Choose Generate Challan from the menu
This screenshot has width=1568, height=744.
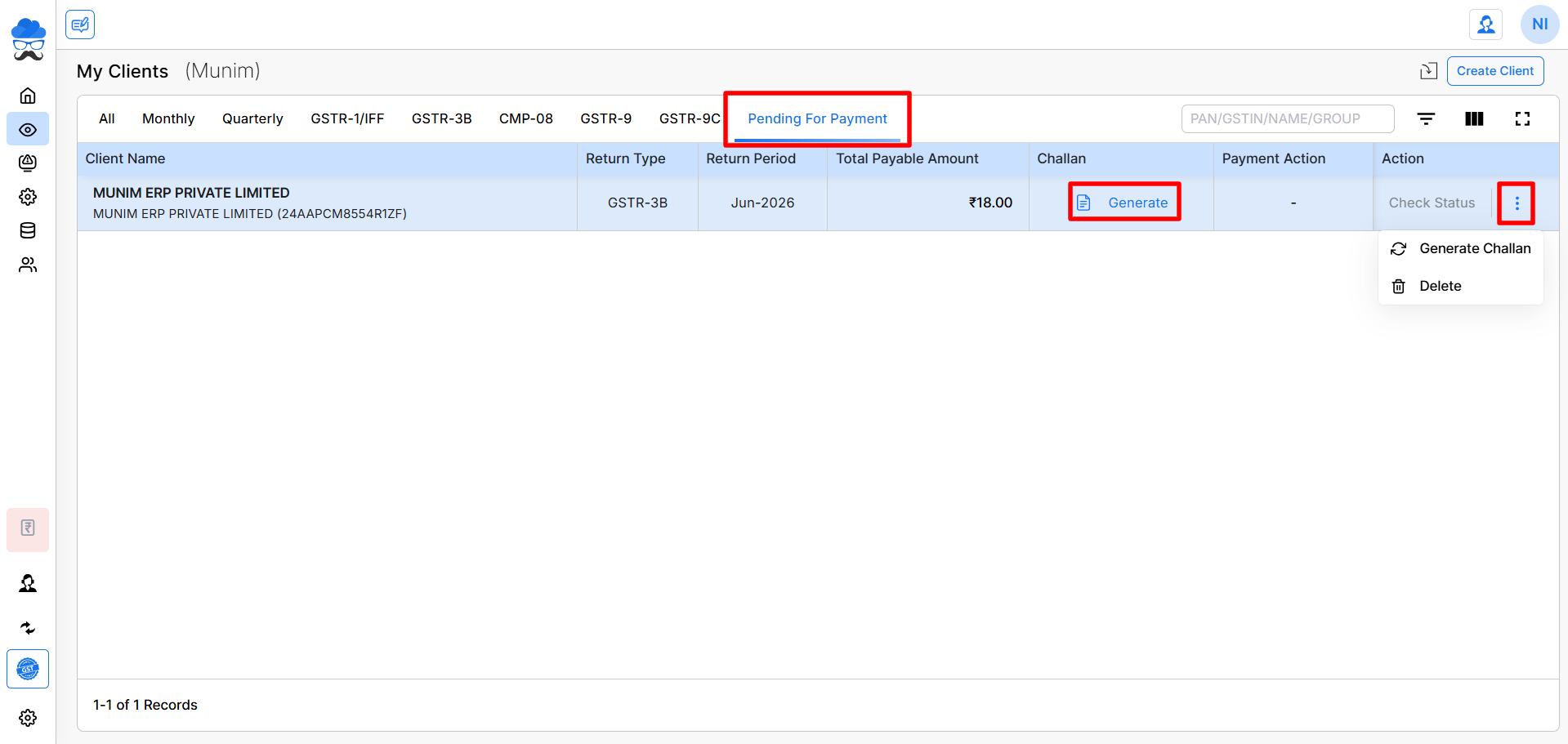pyautogui.click(x=1460, y=248)
